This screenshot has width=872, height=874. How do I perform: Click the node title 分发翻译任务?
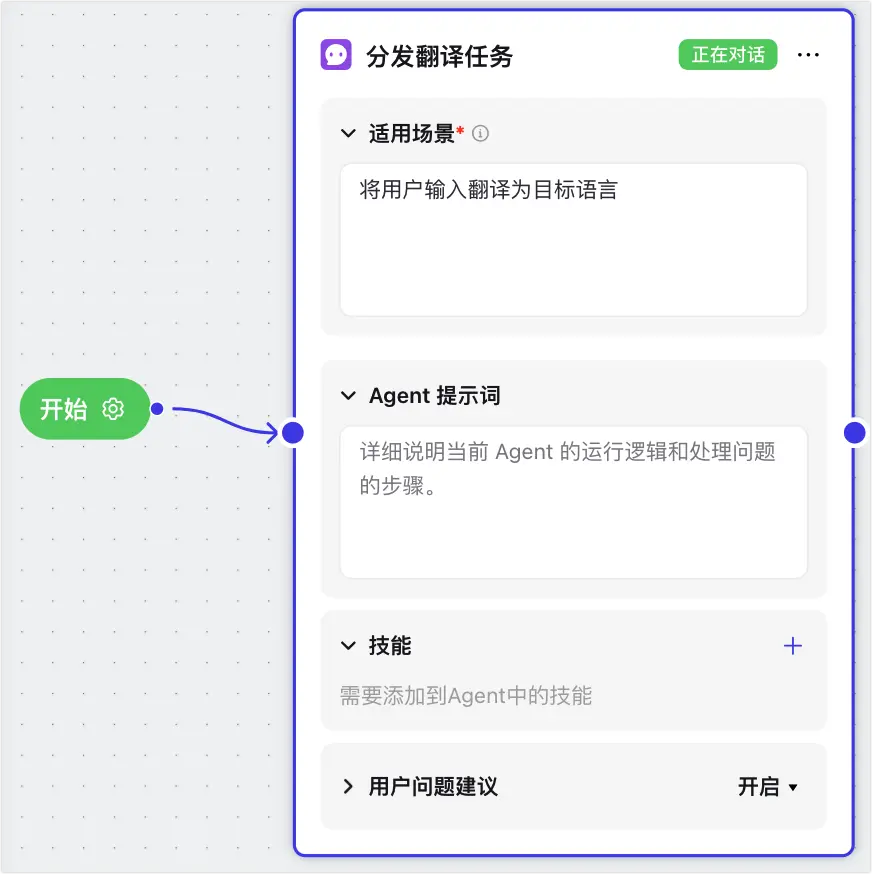(x=437, y=55)
